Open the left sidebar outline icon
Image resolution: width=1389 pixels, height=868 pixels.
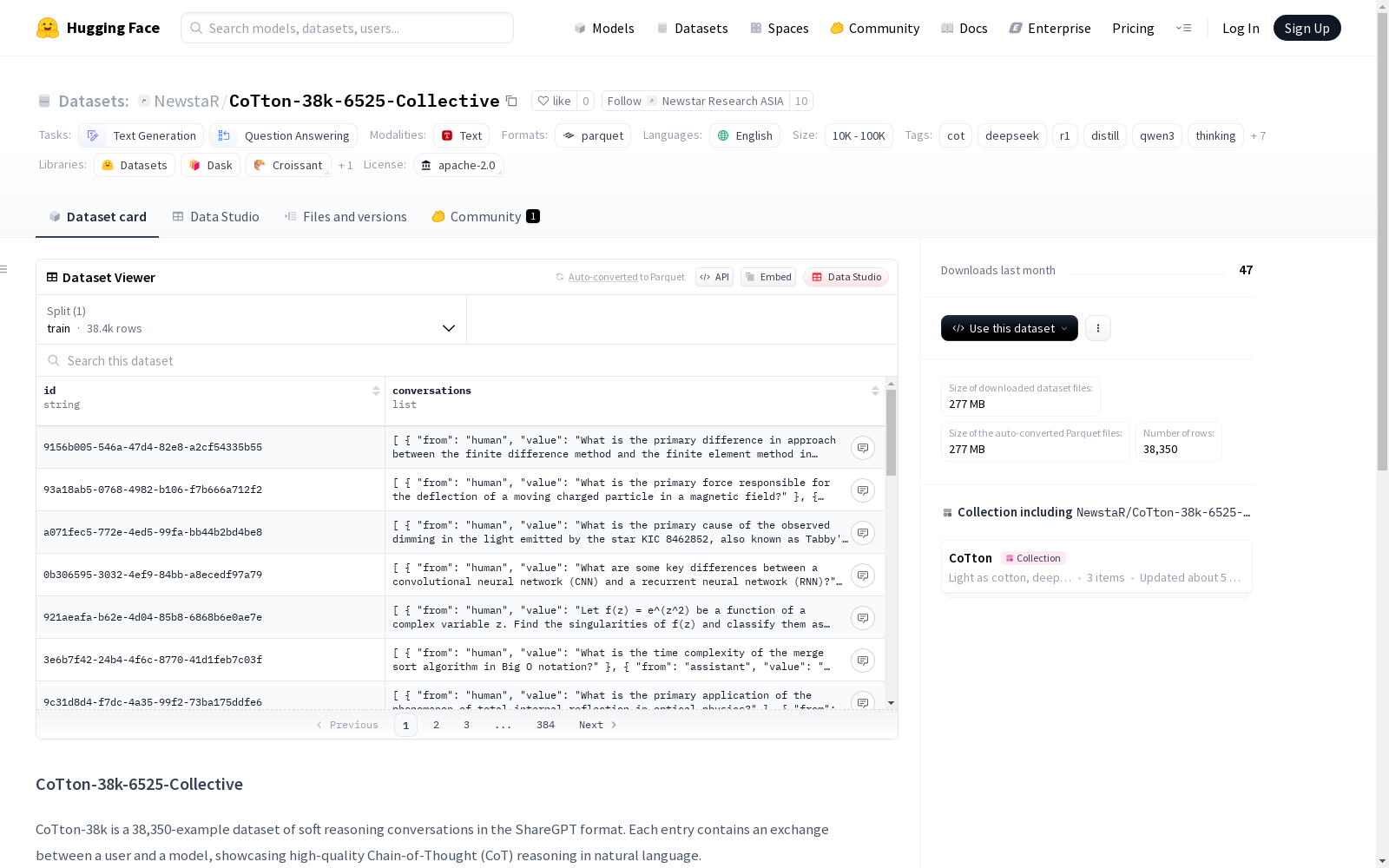(4, 269)
